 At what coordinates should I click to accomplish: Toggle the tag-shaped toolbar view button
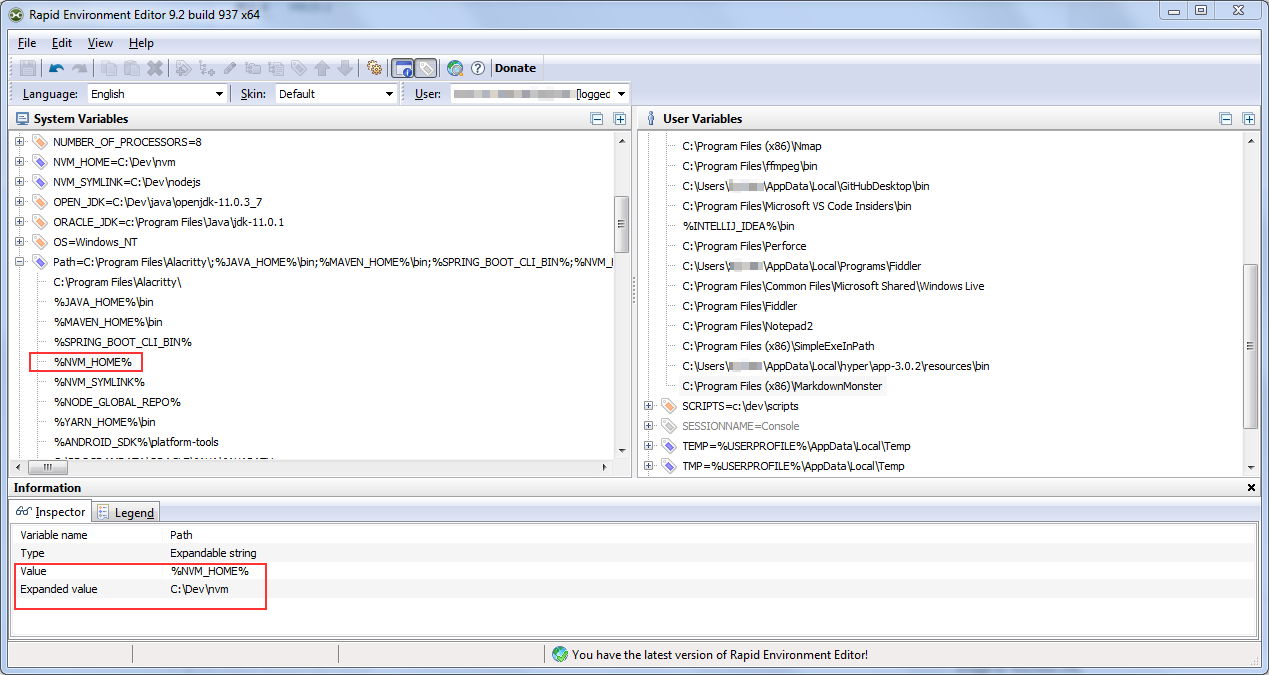426,68
